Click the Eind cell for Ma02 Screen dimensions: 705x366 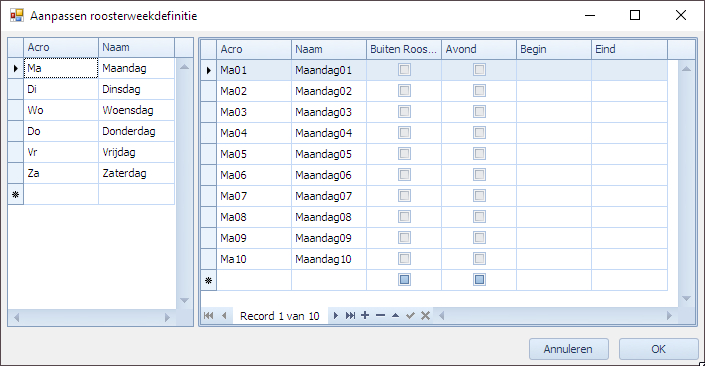[x=629, y=91]
